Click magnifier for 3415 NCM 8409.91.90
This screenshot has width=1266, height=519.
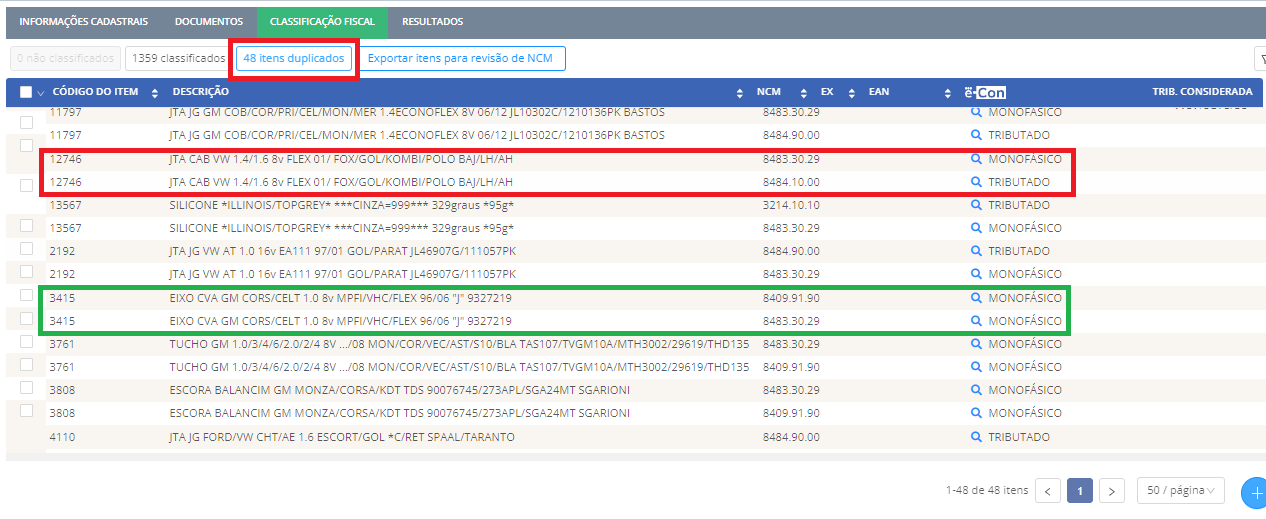coord(976,298)
